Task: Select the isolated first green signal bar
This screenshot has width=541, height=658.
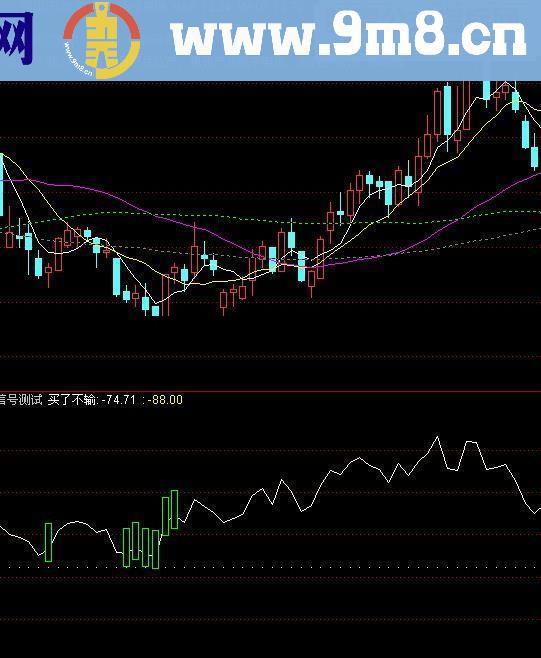Action: [48, 542]
